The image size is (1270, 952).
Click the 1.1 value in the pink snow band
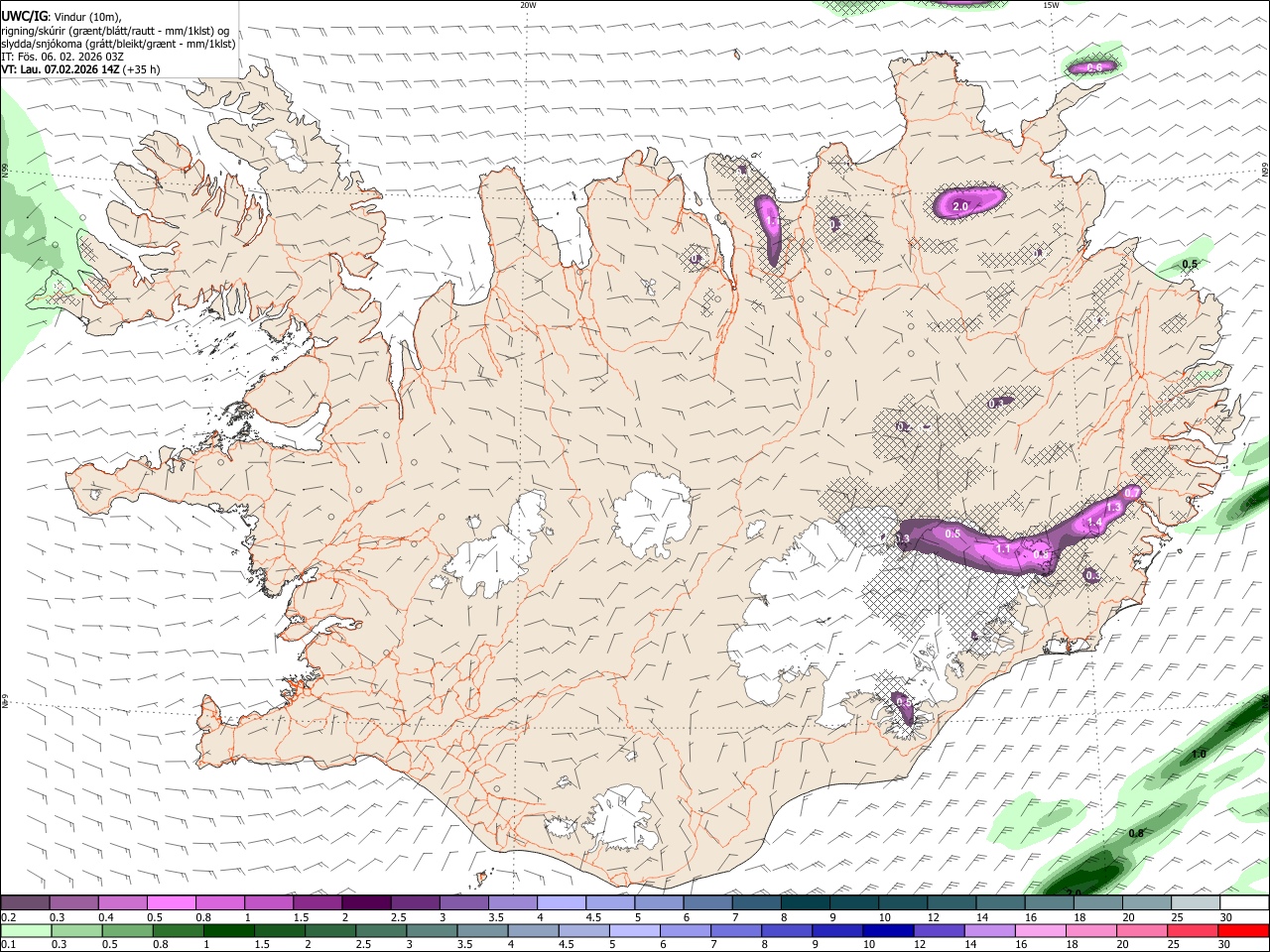point(1003,548)
